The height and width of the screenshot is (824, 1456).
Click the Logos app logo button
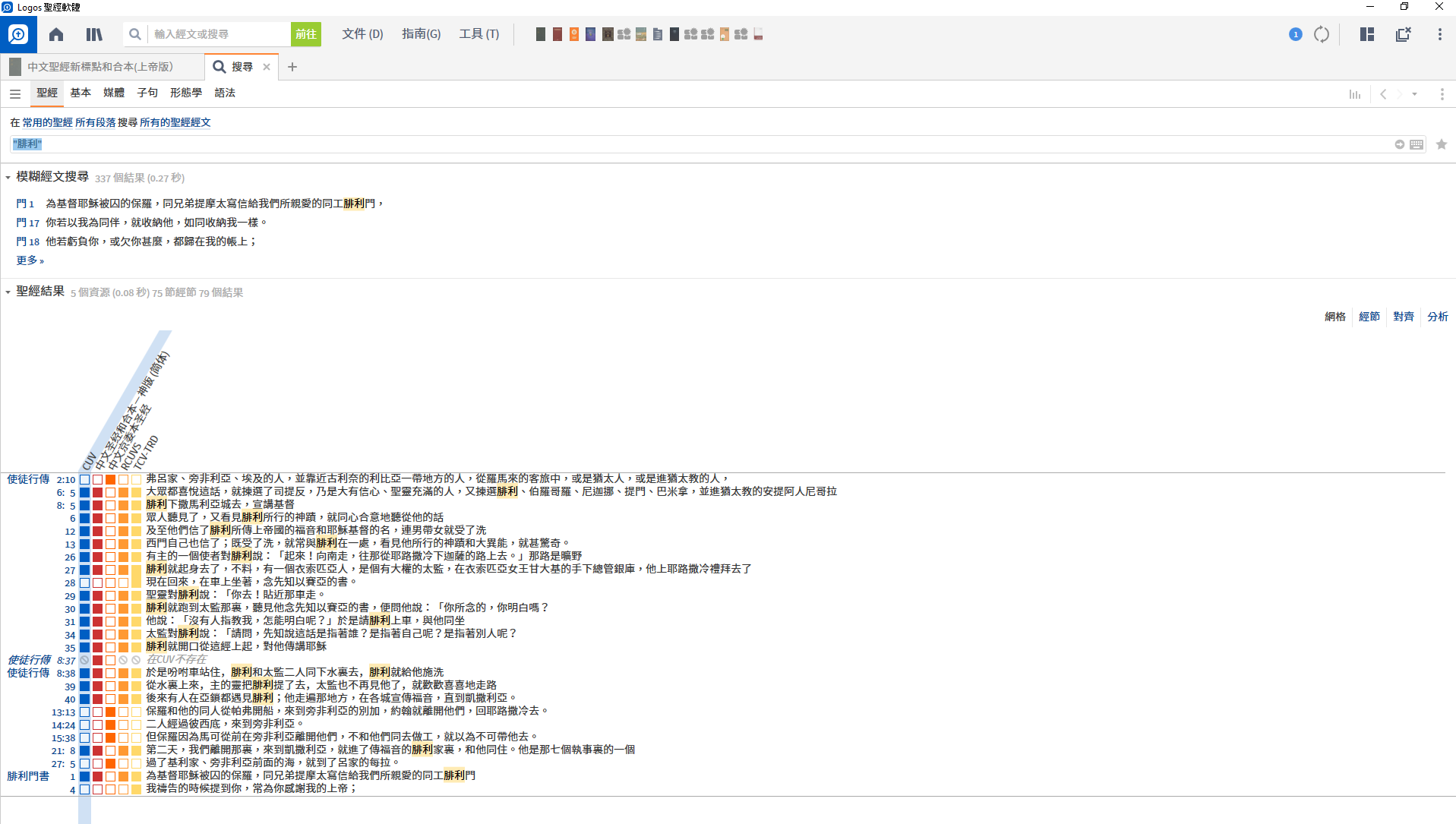point(17,34)
